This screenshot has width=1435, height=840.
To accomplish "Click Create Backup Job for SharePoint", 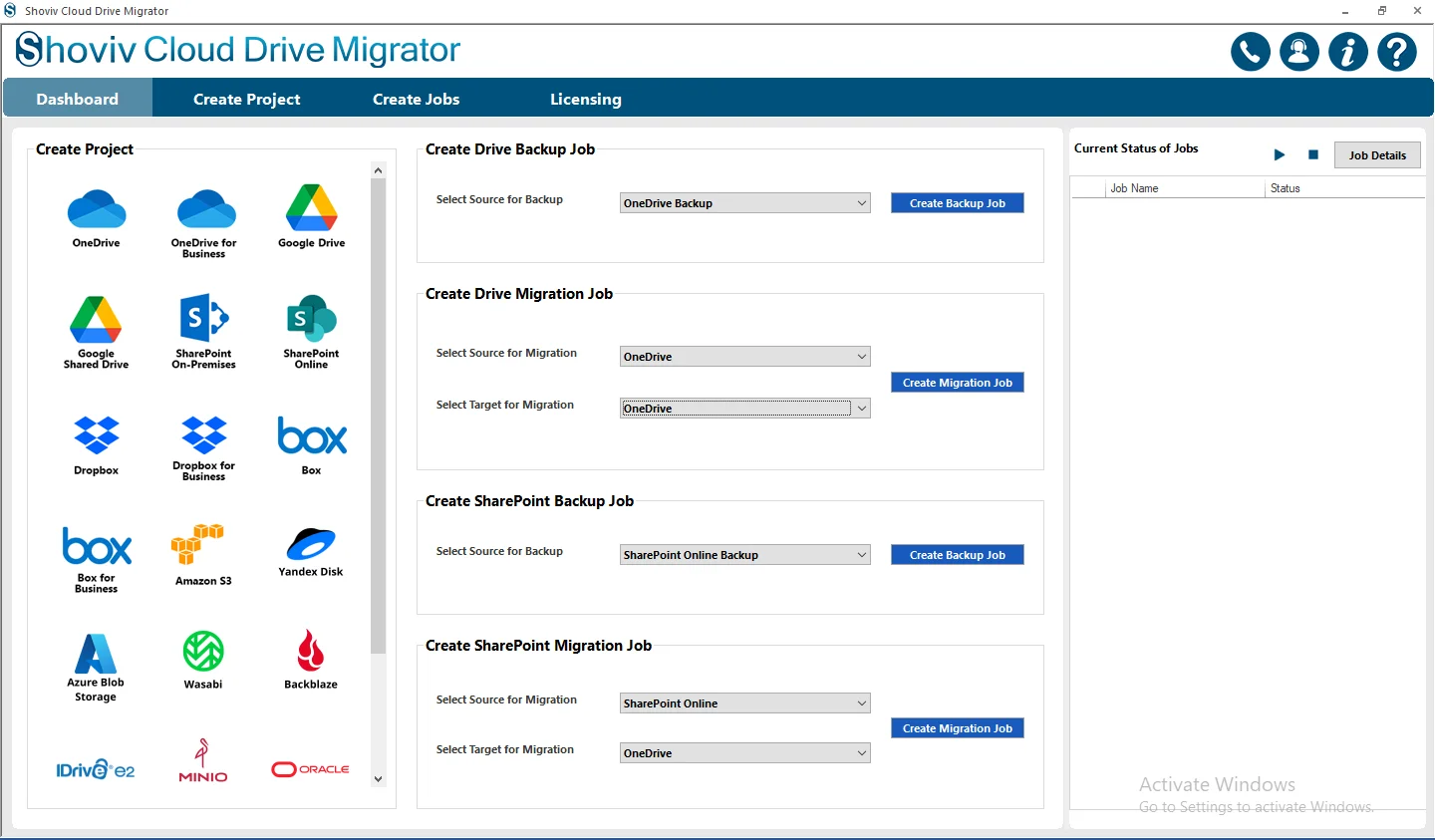I will point(958,555).
